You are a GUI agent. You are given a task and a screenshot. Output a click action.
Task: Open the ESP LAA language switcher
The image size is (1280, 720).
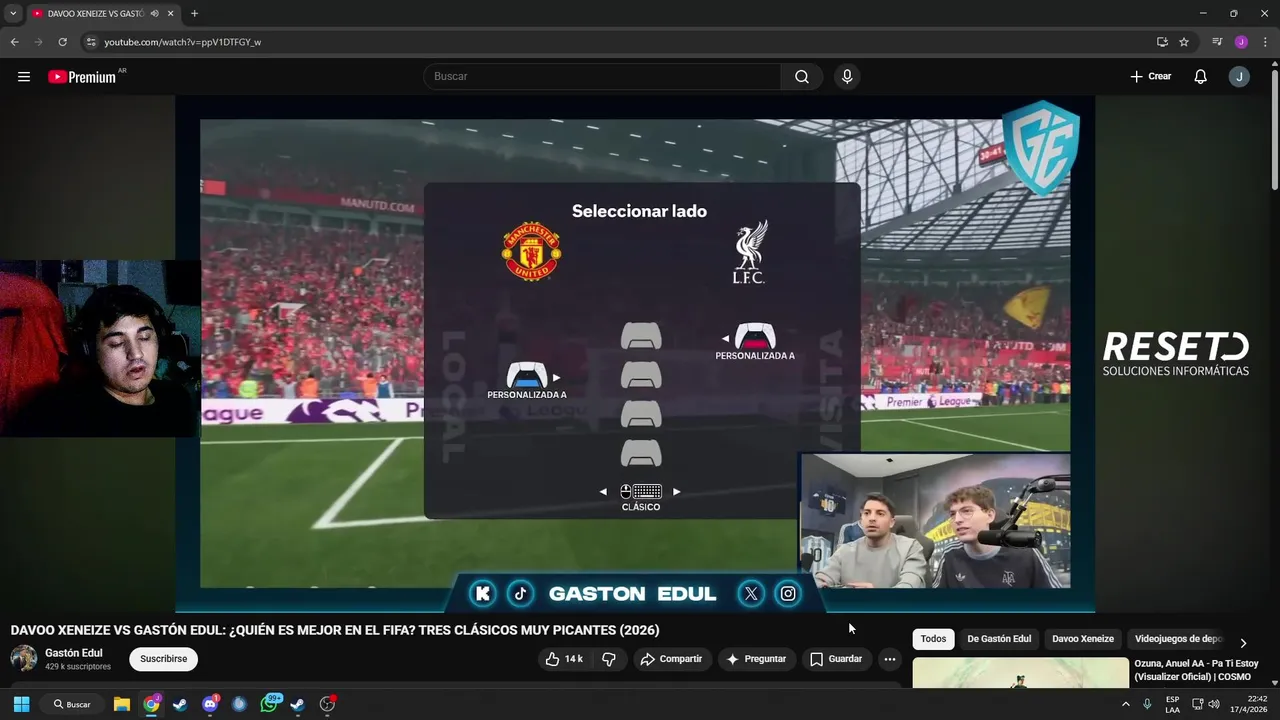coord(1172,704)
